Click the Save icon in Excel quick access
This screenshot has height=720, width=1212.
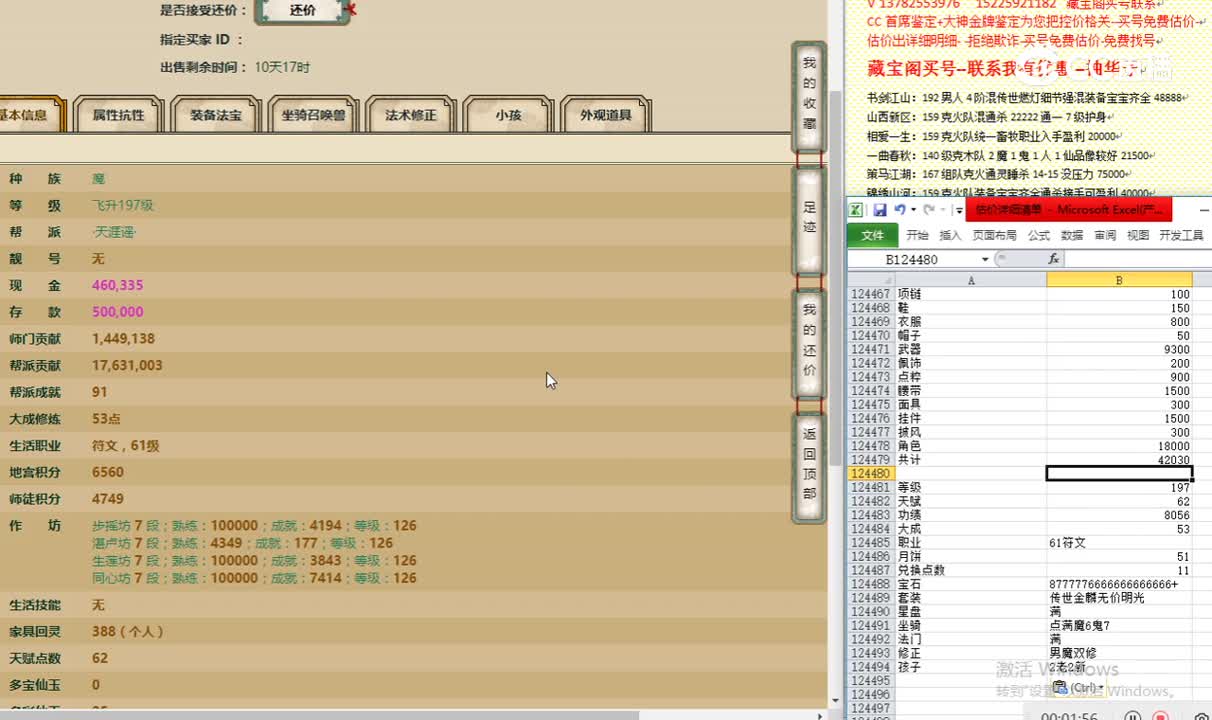[880, 210]
